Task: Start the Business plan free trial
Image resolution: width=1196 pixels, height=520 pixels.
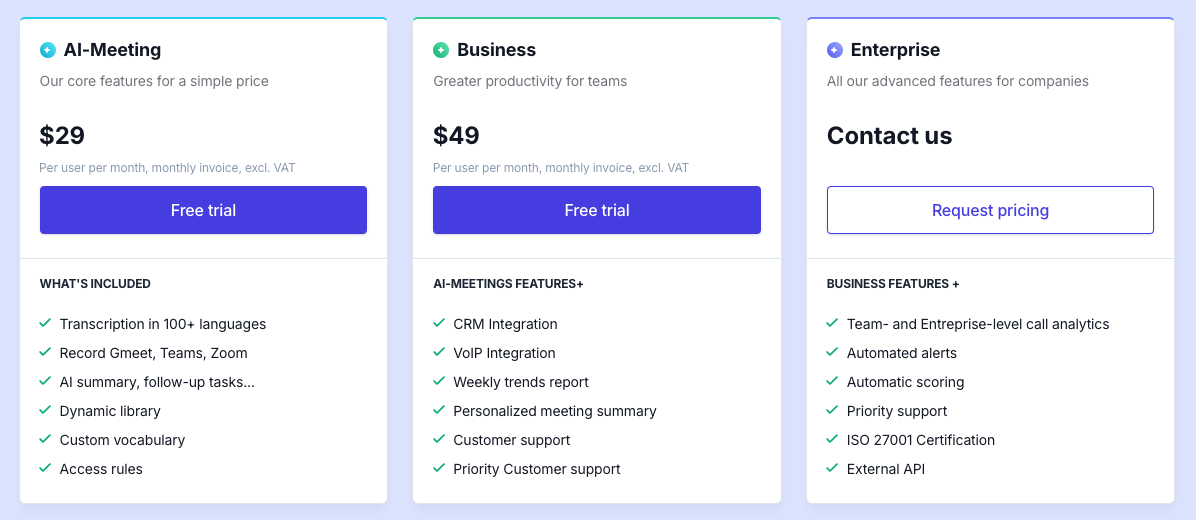Action: pos(596,210)
